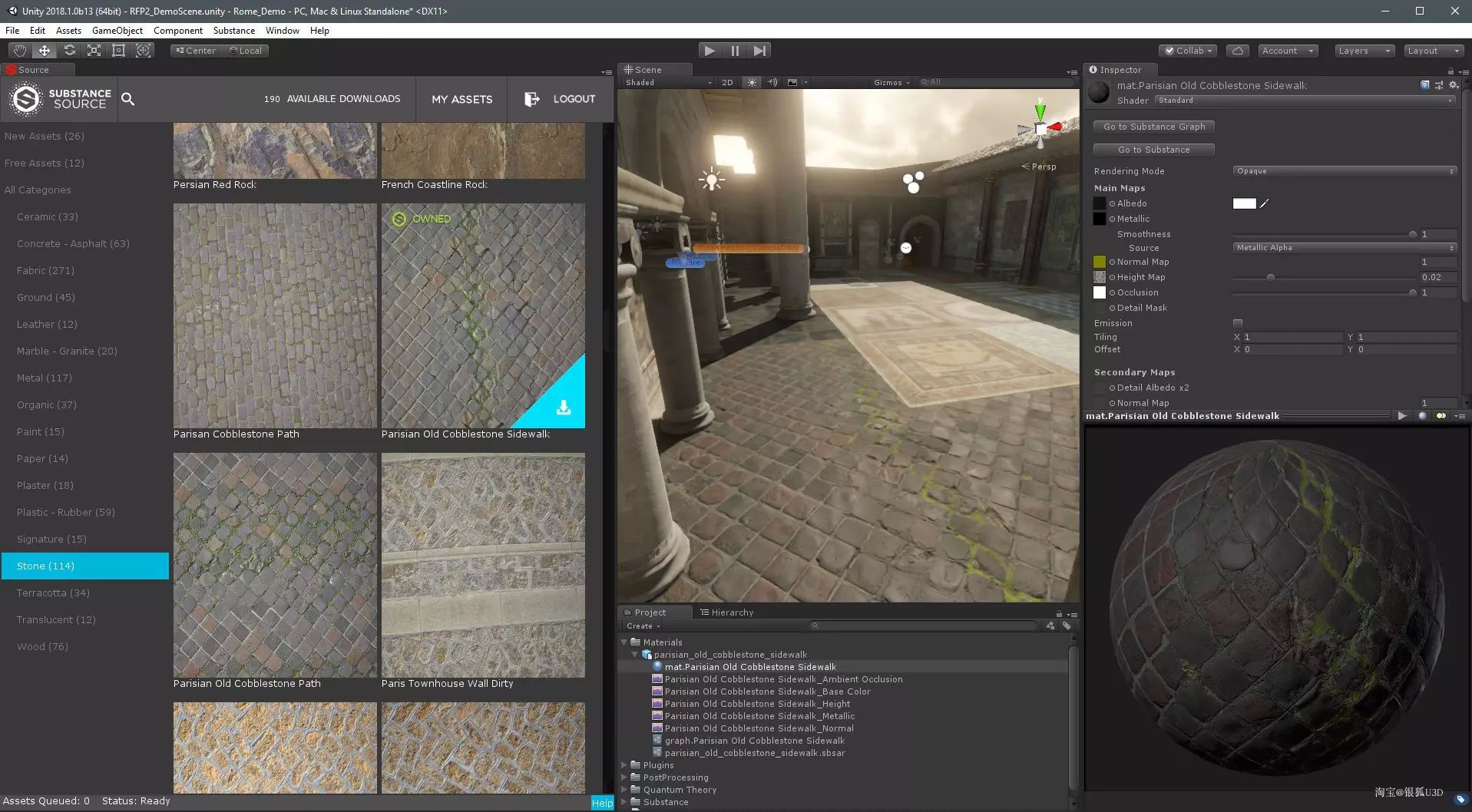Select the Wood (76) category
Viewport: 1472px width, 812px height.
(42, 646)
